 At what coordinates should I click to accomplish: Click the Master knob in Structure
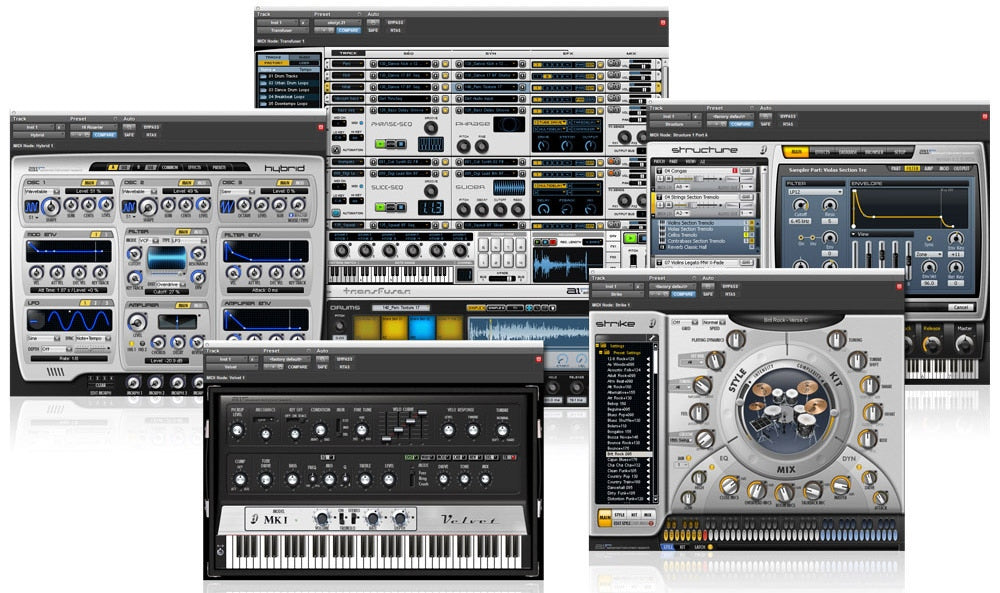[x=964, y=344]
